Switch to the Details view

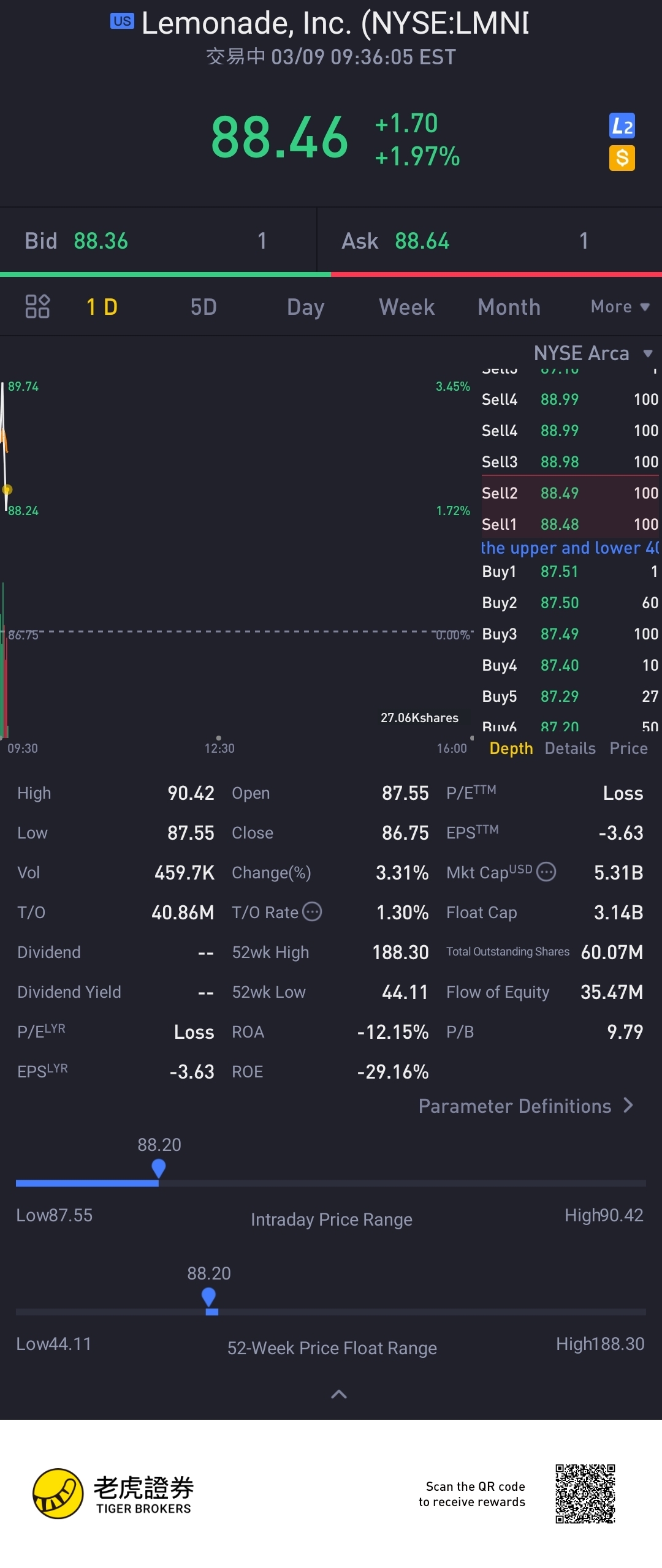coord(570,748)
